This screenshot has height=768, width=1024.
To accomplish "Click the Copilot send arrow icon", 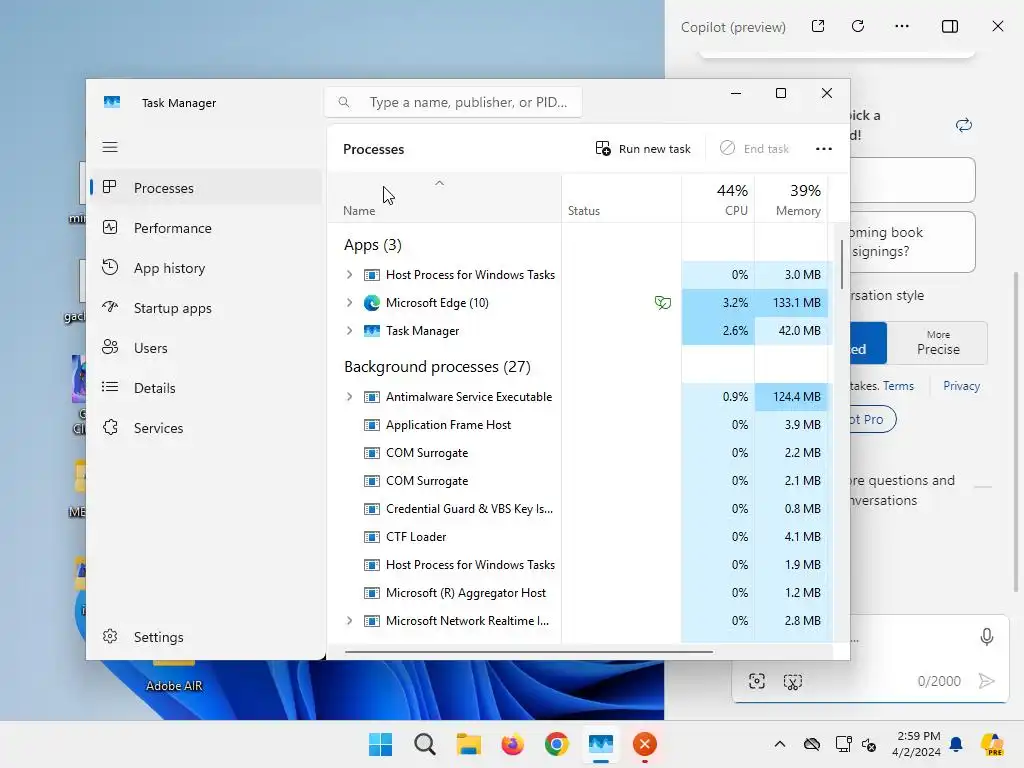I will point(986,681).
